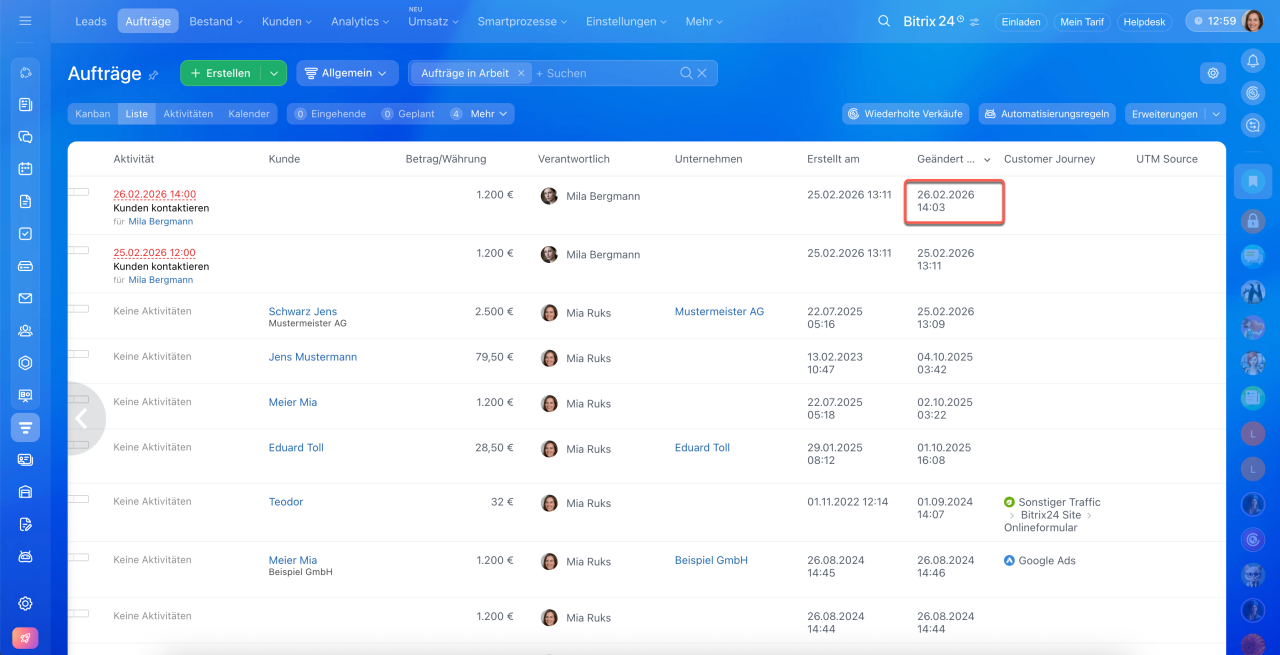
Task: Click the Automatisierungsregeln button
Action: coord(1047,114)
